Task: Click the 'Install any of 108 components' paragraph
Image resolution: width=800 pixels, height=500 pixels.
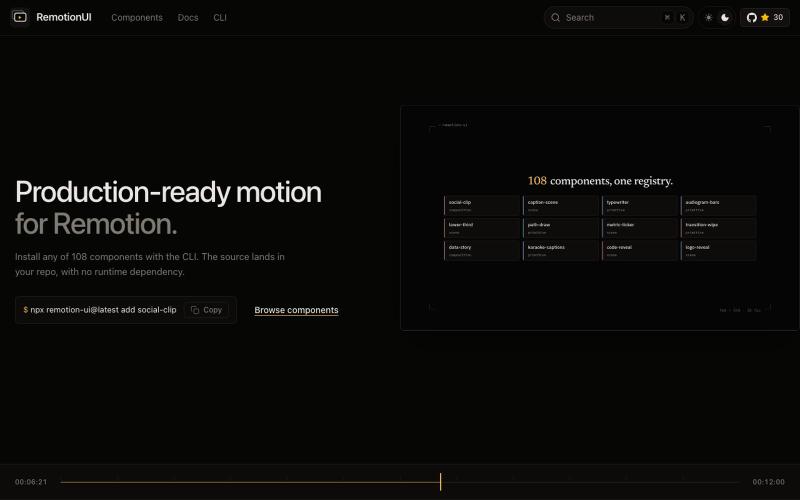Action: click(x=150, y=264)
